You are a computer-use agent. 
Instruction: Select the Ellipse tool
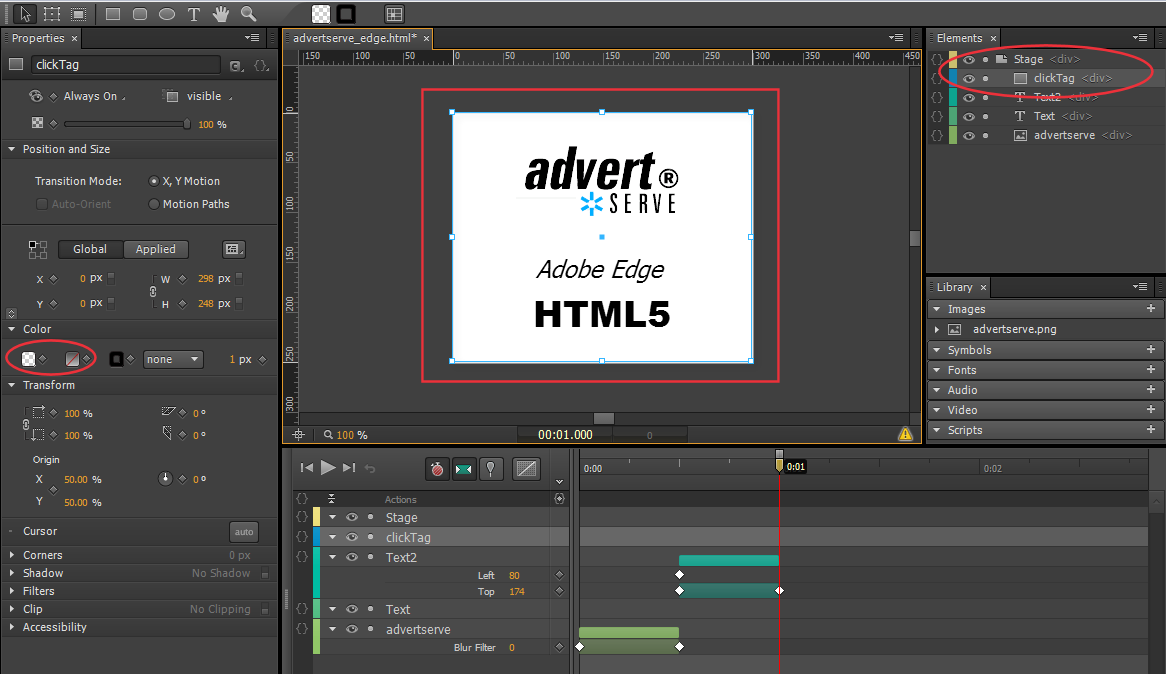(167, 13)
